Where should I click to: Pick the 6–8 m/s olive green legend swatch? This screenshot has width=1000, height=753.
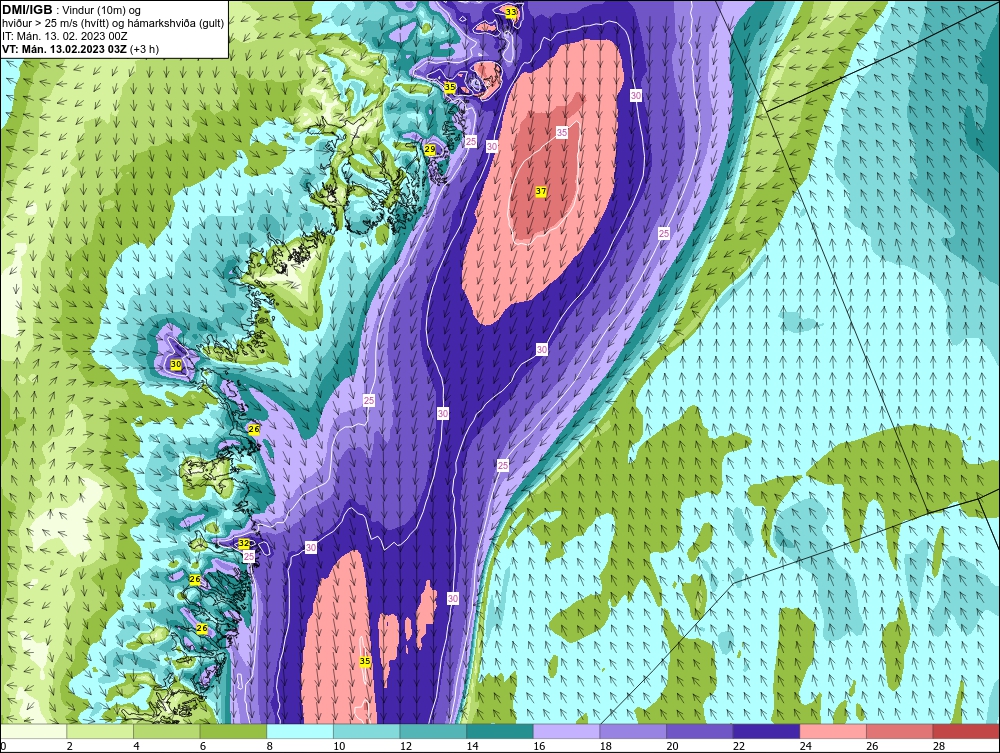[x=233, y=731]
